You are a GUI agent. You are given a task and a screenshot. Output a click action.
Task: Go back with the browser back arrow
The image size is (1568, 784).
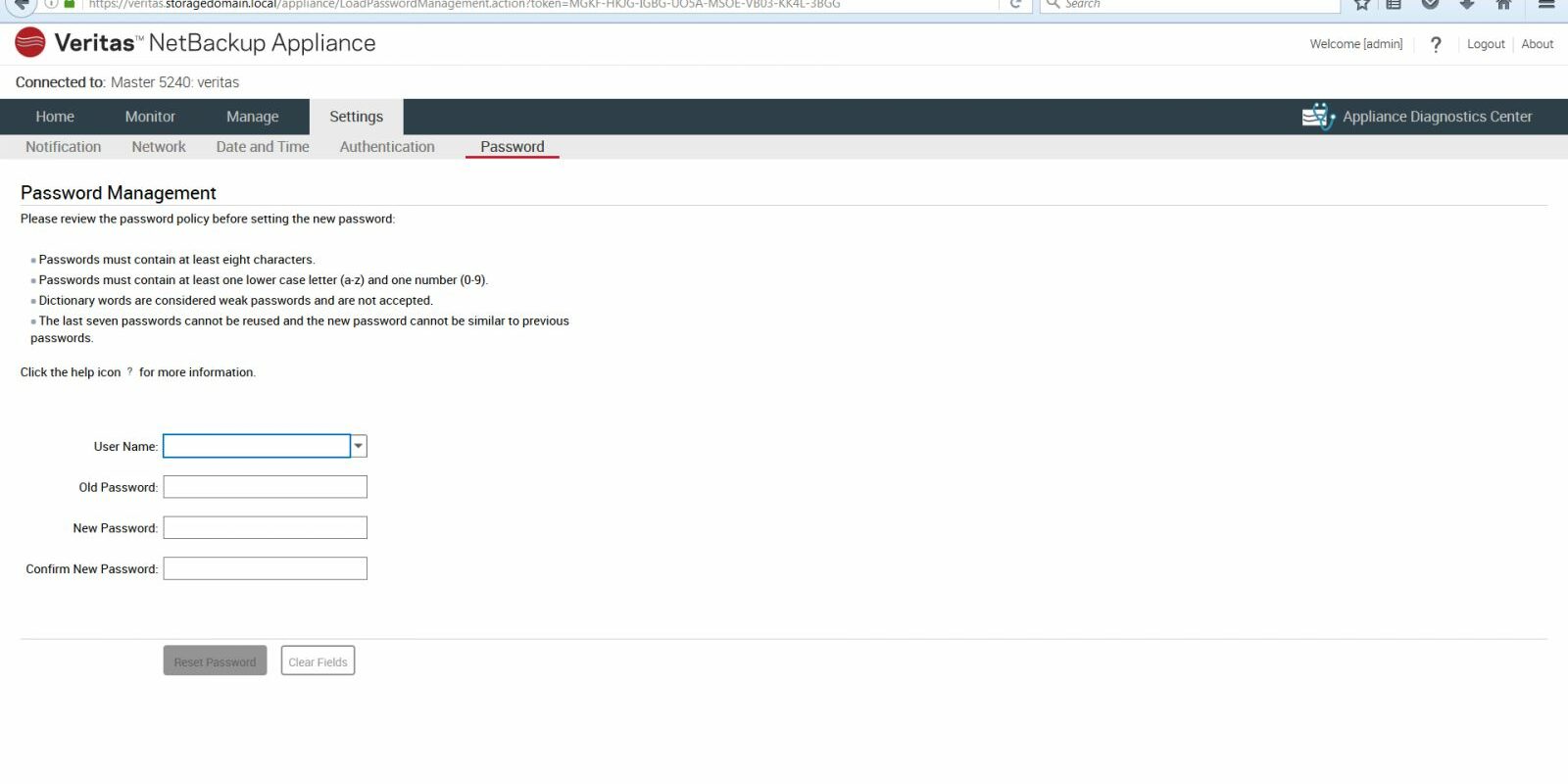(x=22, y=5)
